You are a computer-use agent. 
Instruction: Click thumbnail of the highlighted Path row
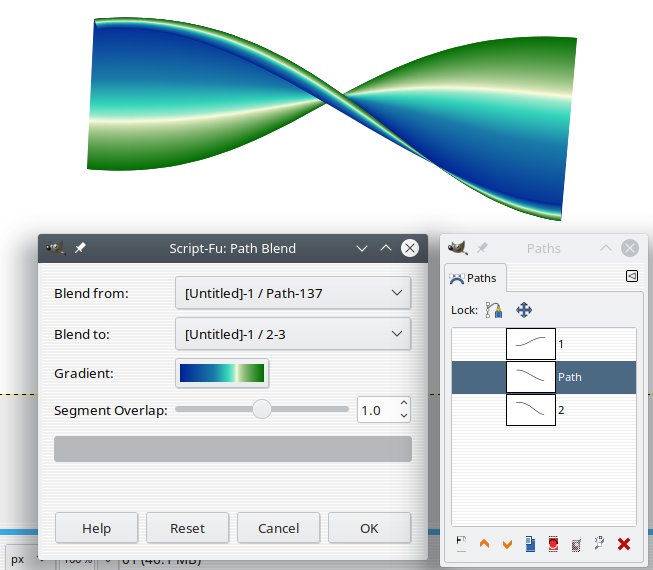click(531, 377)
